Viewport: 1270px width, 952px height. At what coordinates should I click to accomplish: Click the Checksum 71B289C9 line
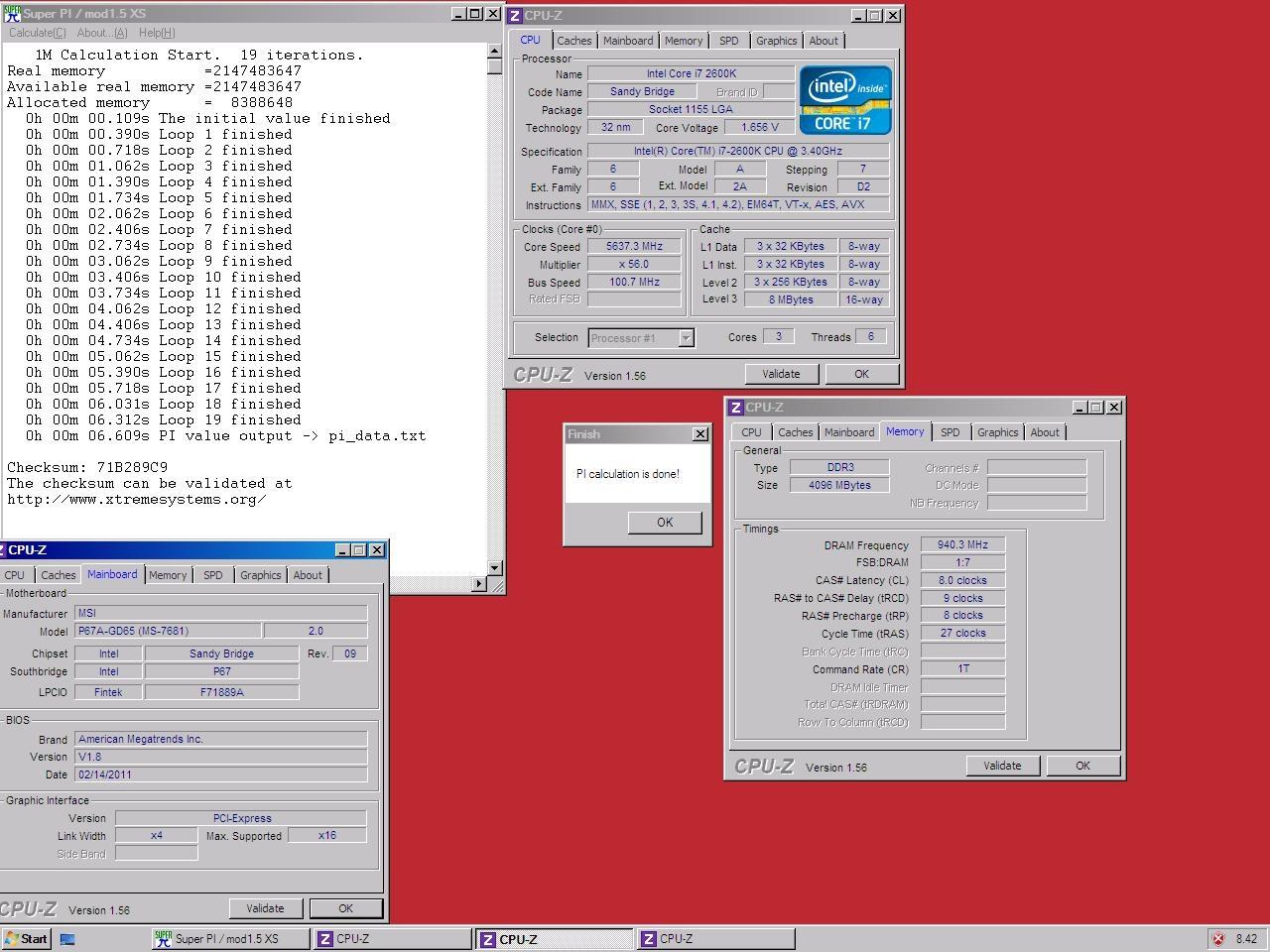tap(87, 467)
